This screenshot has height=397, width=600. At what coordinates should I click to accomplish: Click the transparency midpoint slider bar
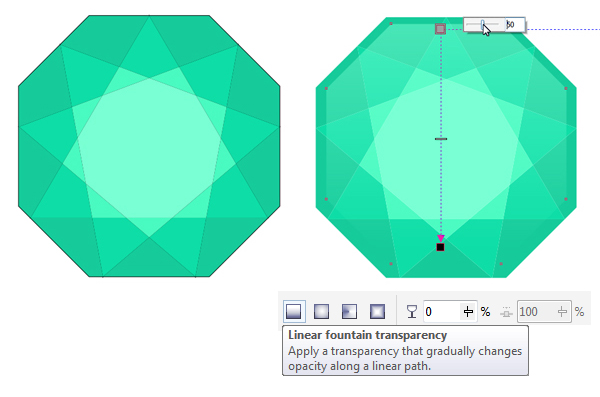tap(441, 139)
